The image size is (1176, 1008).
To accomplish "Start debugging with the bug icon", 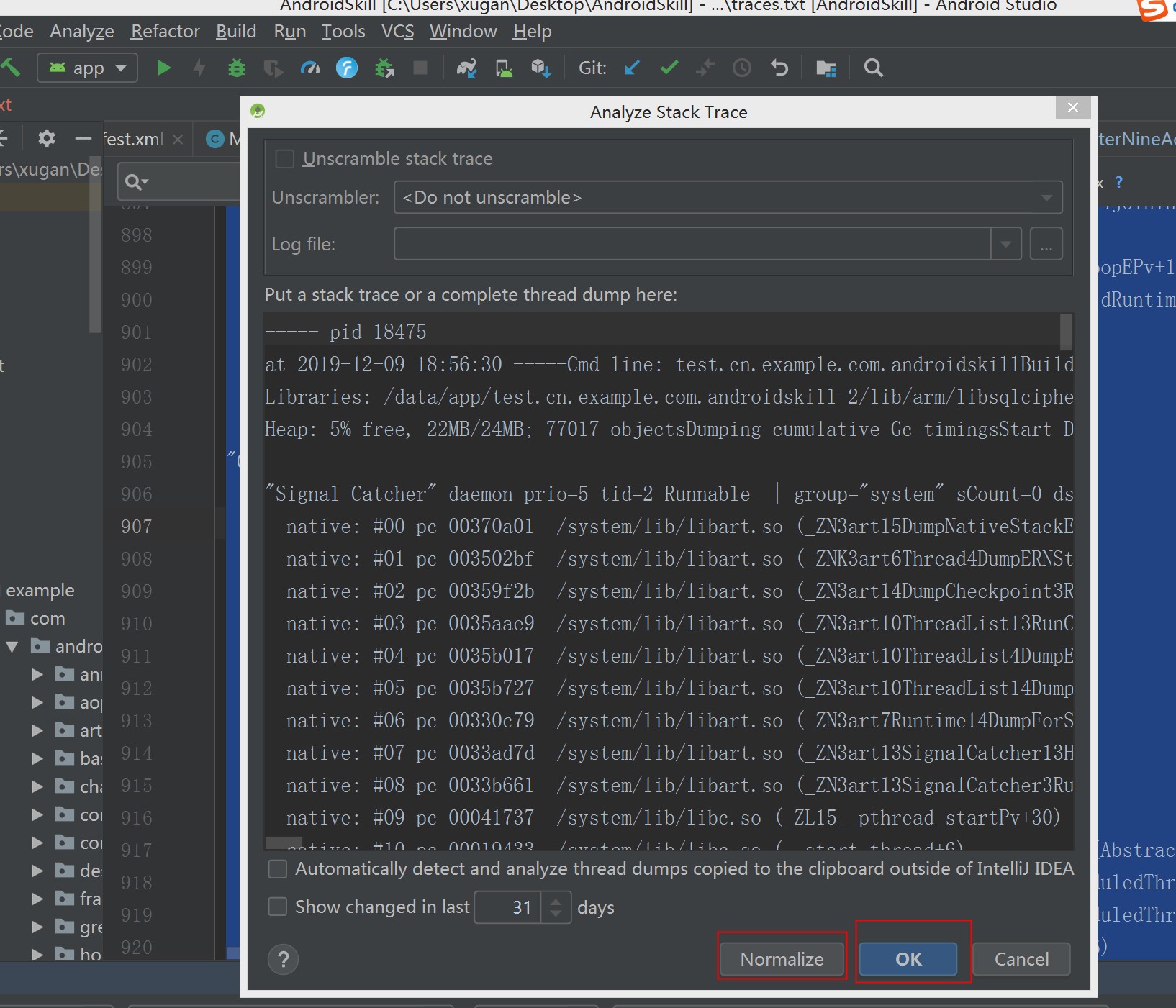I will pyautogui.click(x=236, y=68).
